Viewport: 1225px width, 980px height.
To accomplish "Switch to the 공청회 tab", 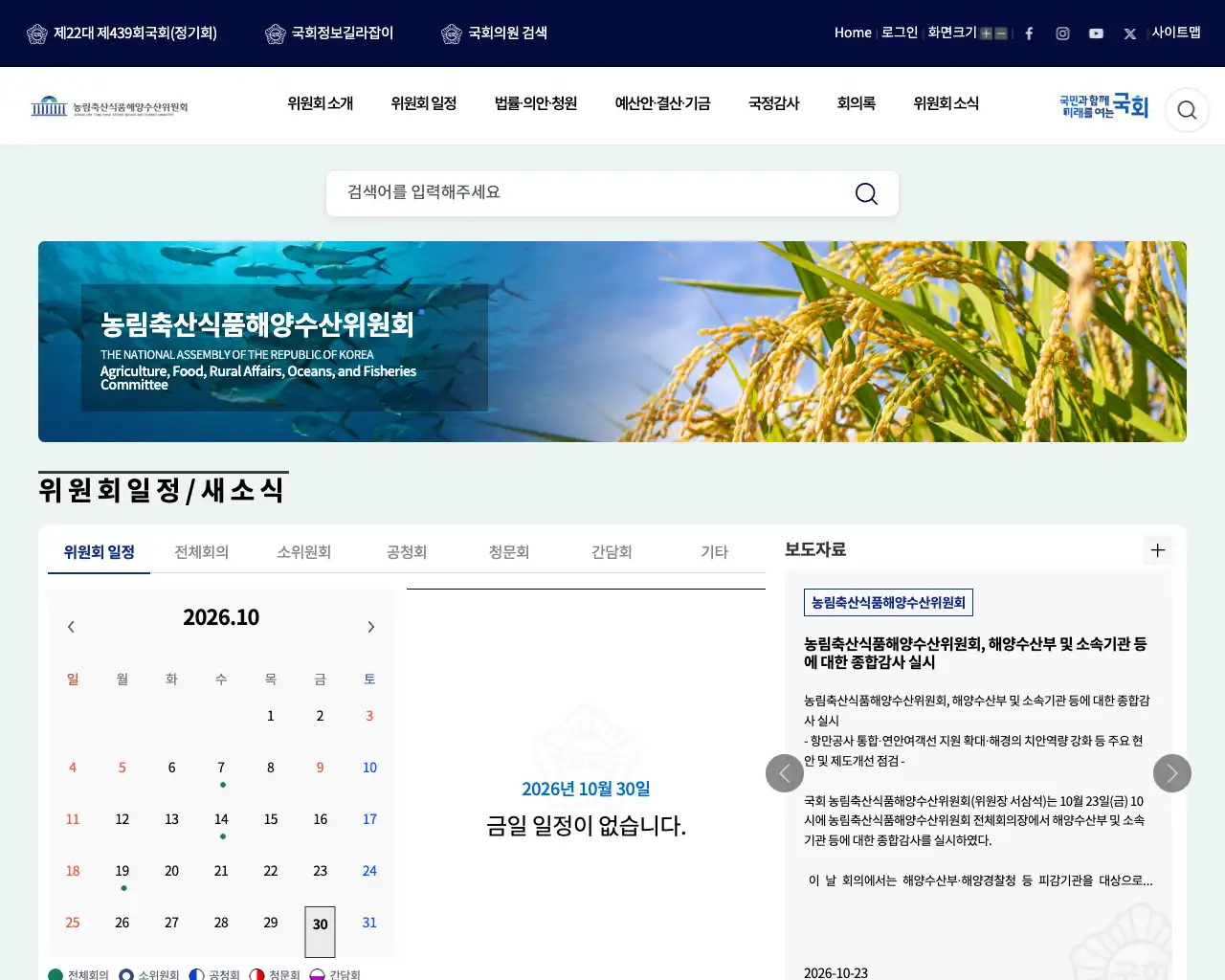I will (407, 552).
